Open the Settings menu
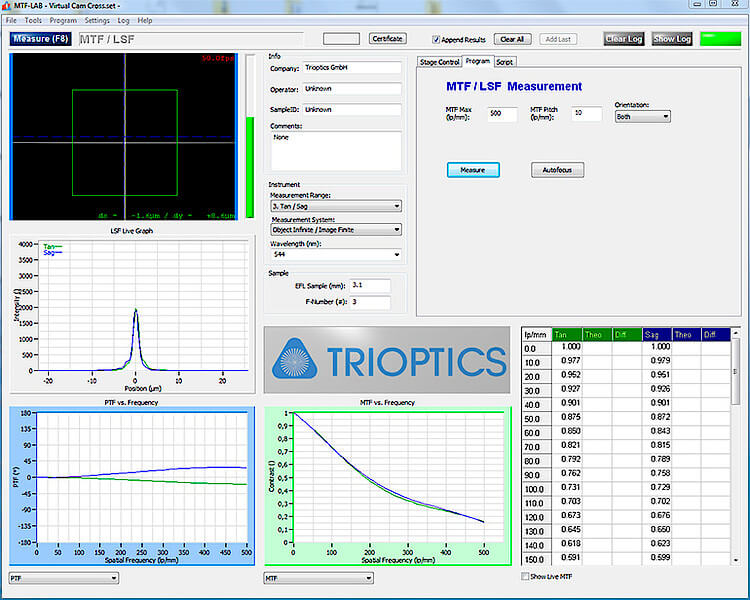The image size is (750, 600). (x=97, y=20)
